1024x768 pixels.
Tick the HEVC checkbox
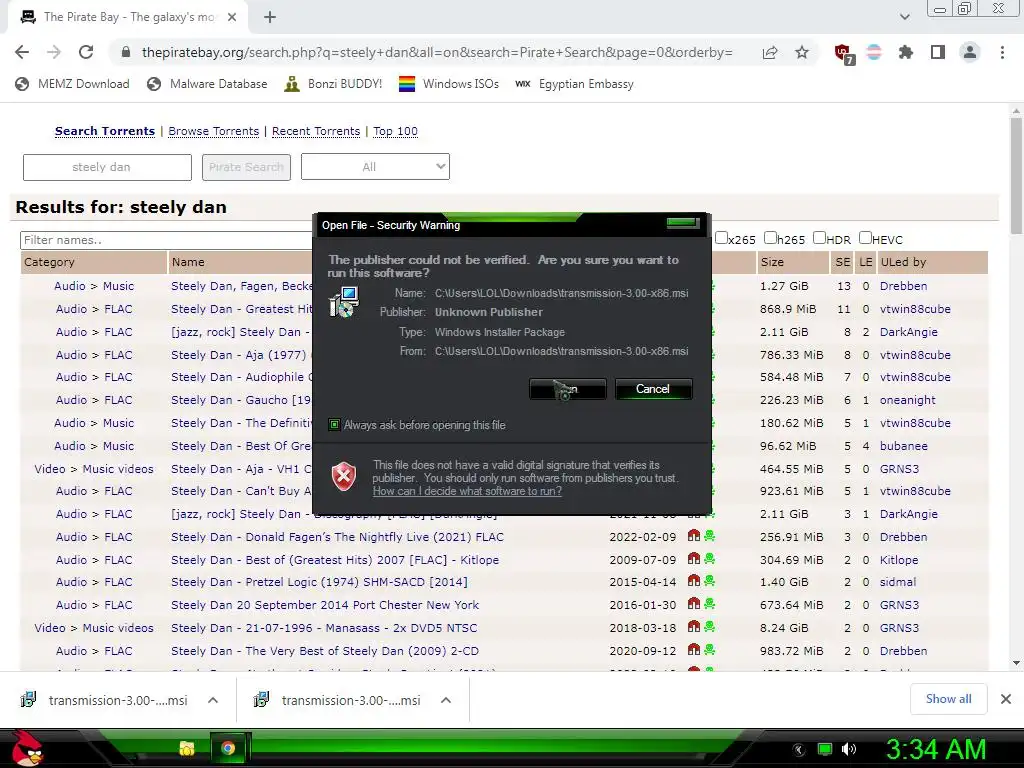865,238
